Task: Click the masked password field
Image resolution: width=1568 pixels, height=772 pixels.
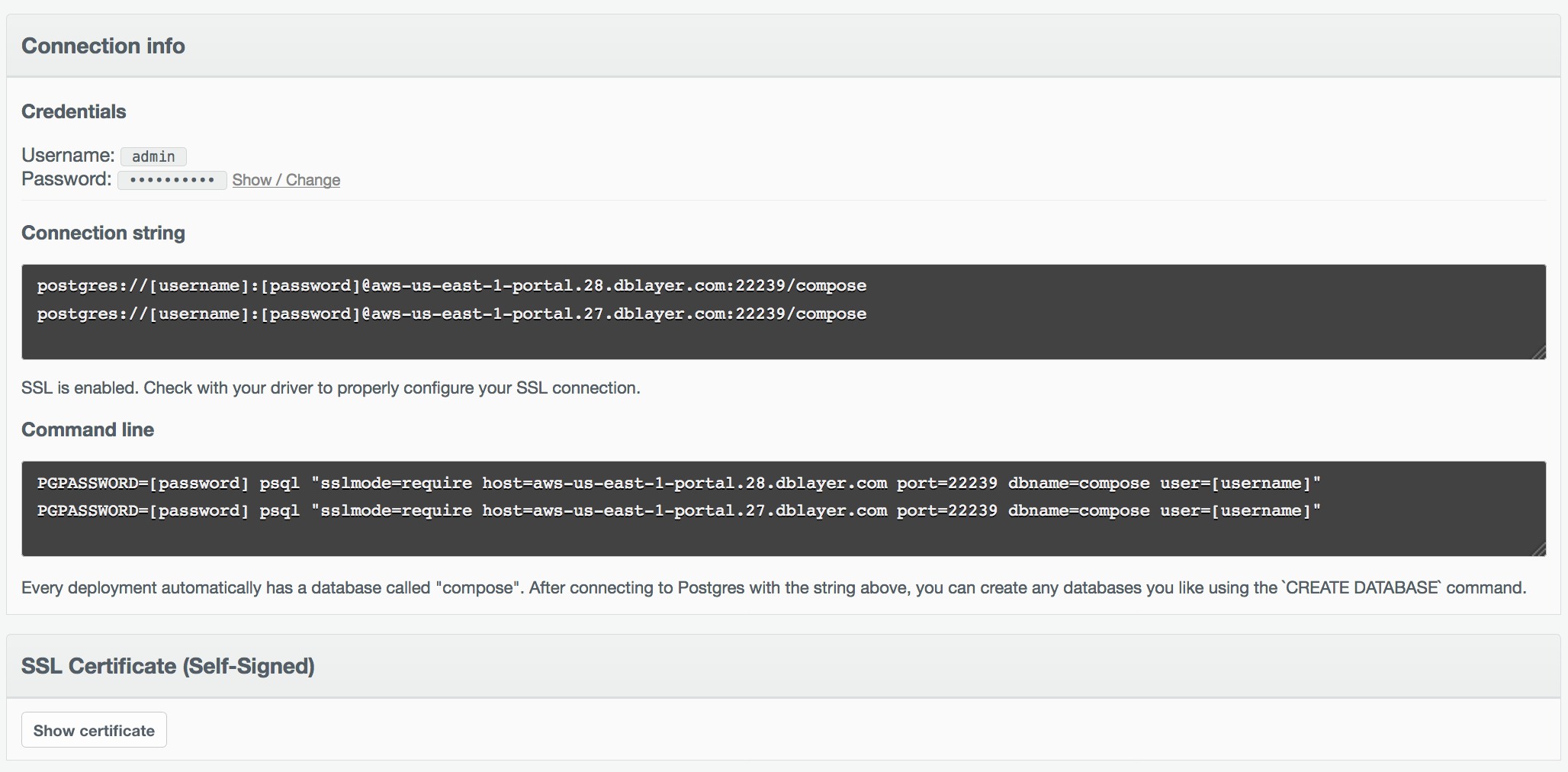Action: pyautogui.click(x=172, y=180)
